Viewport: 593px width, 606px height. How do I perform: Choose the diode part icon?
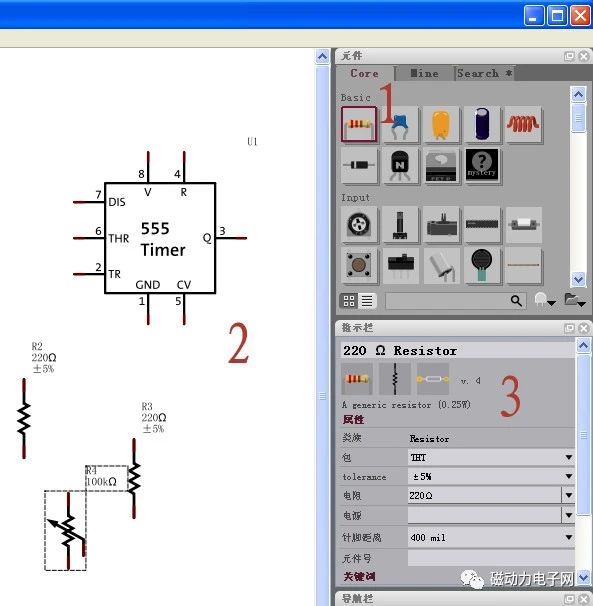click(359, 165)
